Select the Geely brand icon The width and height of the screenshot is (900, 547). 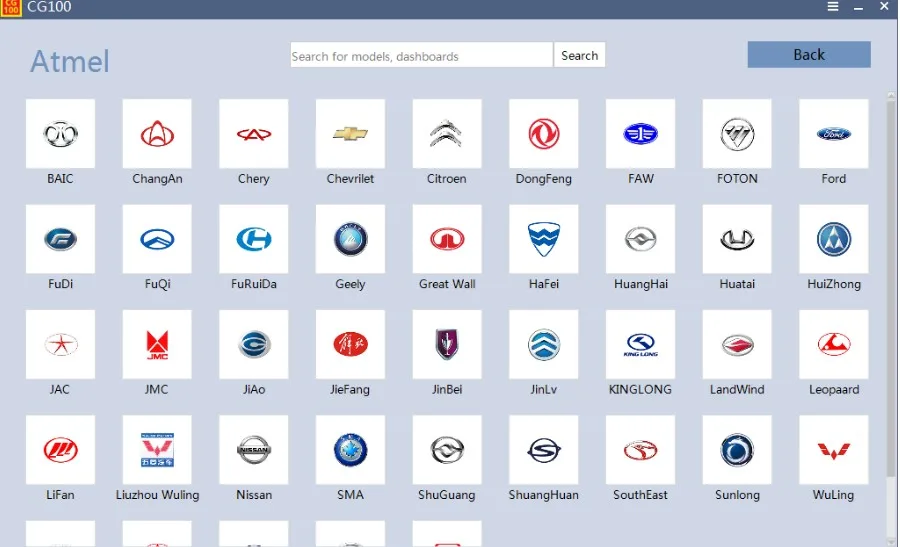350,239
